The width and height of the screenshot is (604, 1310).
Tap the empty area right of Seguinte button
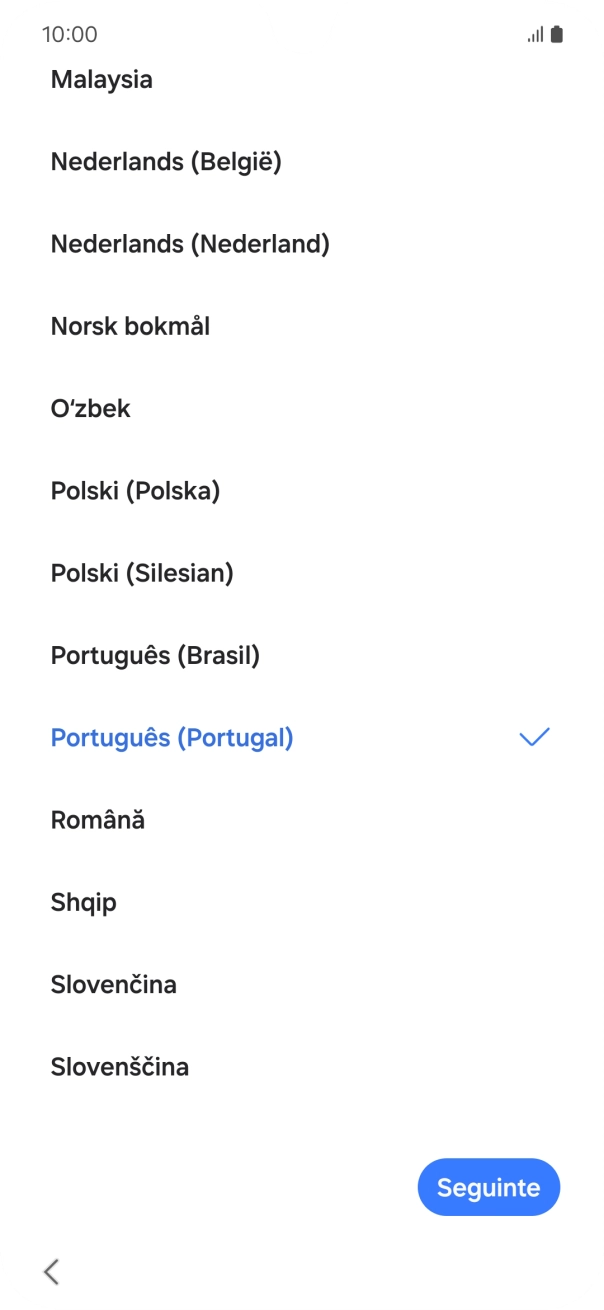(582, 1188)
